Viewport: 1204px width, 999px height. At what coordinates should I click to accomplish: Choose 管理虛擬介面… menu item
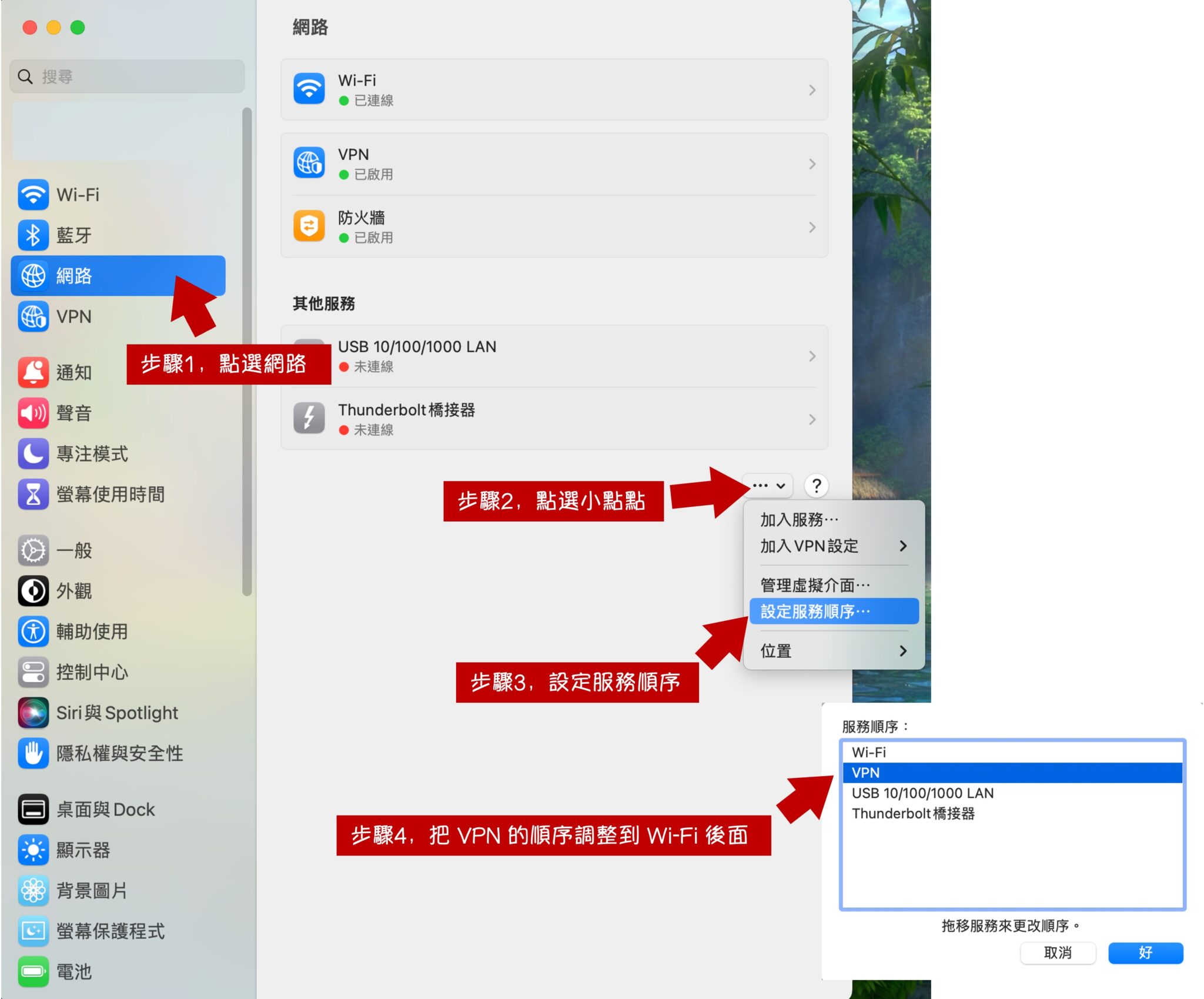tap(834, 585)
